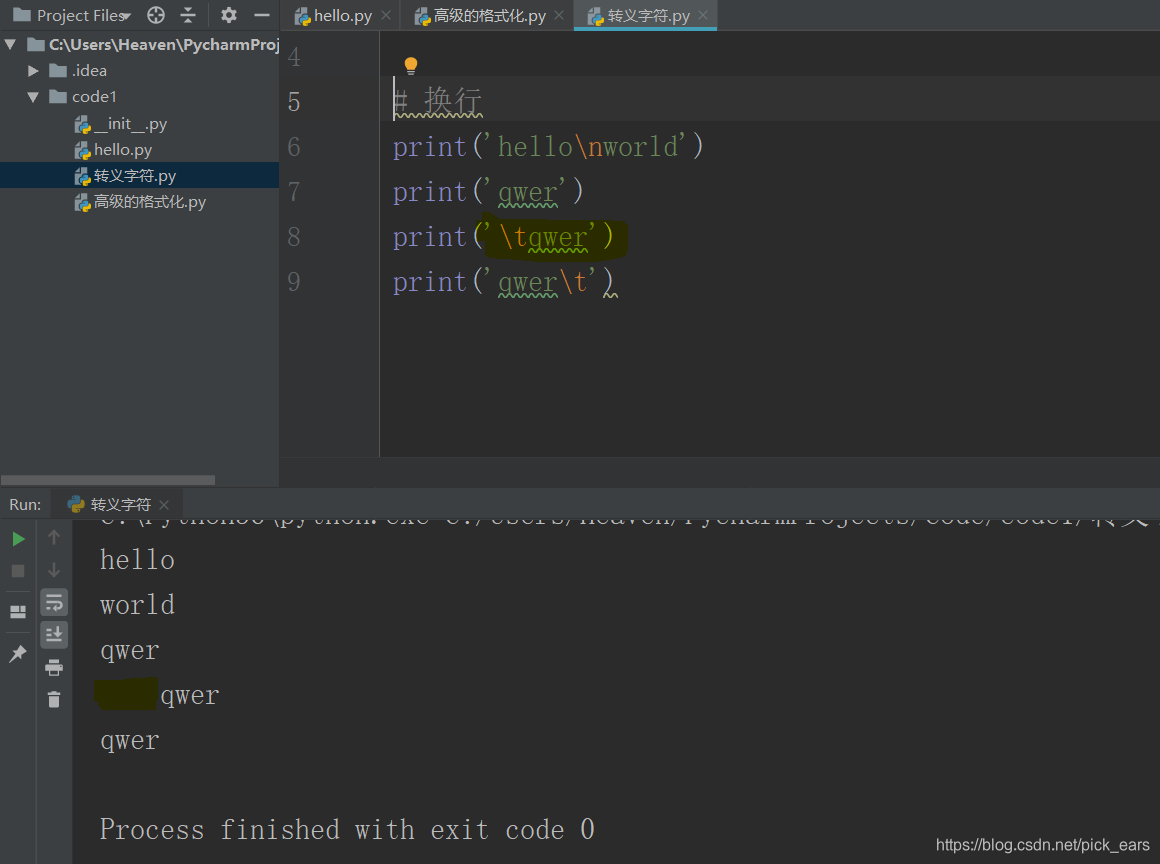1160x864 pixels.
Task: Click the comment '# 换行' on line 5
Action: pos(437,101)
